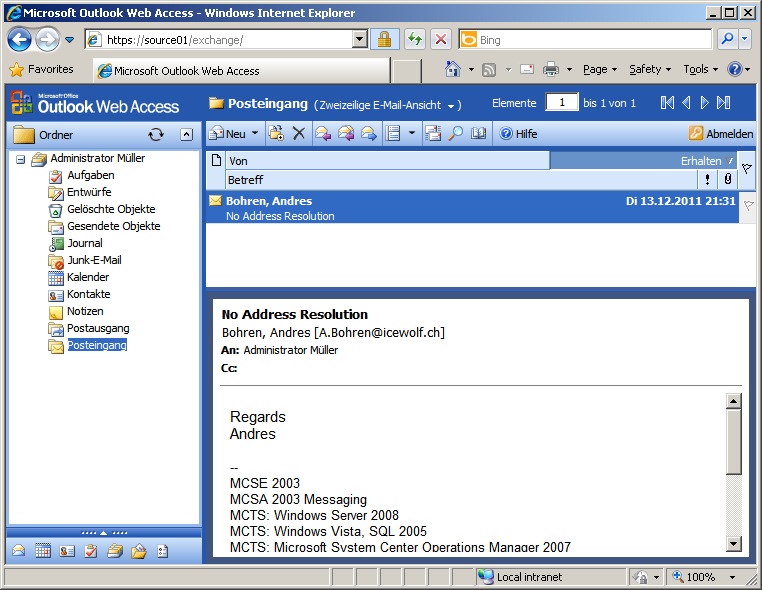
Task: Click the Reply All icon
Action: pos(346,134)
